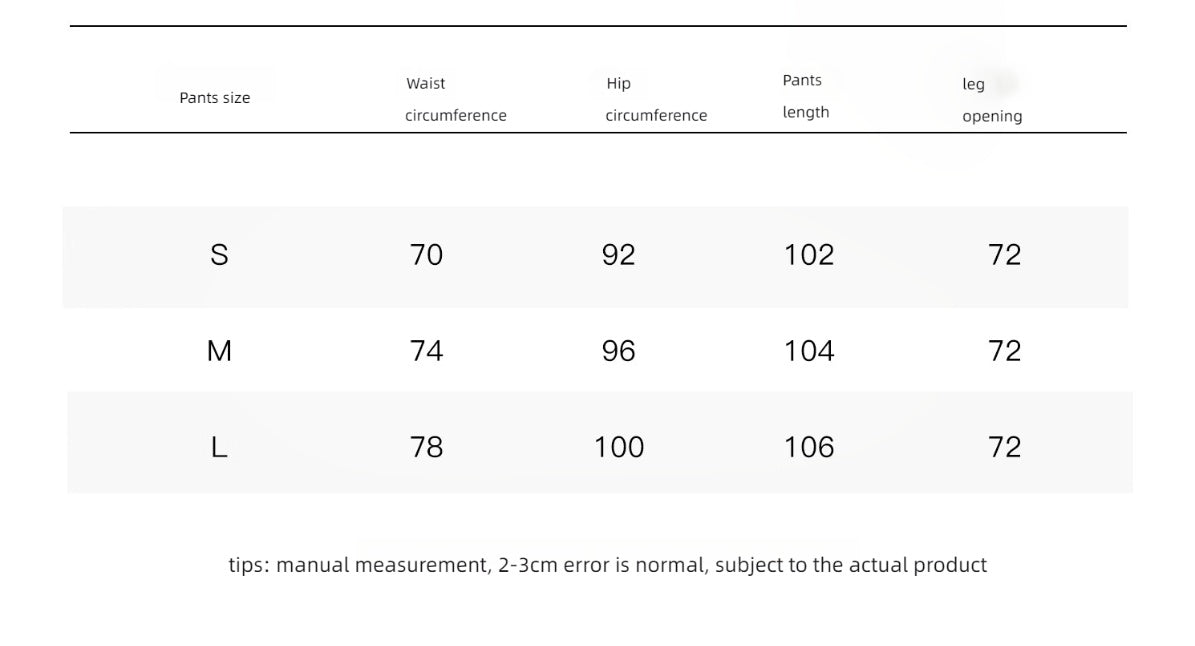Select pants length value 106
Image resolution: width=1195 pixels, height=646 pixels.
pyautogui.click(x=809, y=447)
